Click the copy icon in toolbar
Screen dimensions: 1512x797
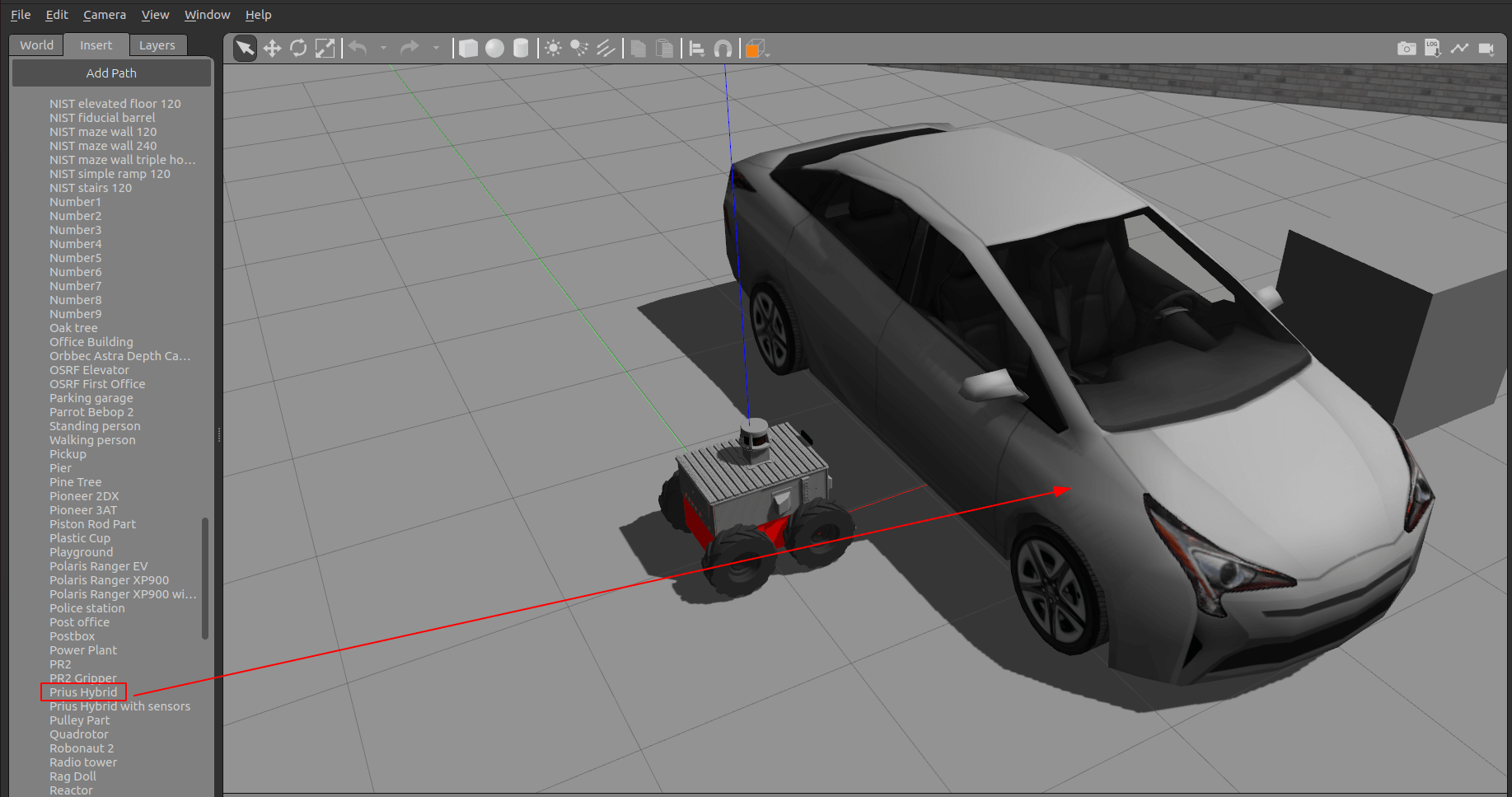pyautogui.click(x=638, y=49)
